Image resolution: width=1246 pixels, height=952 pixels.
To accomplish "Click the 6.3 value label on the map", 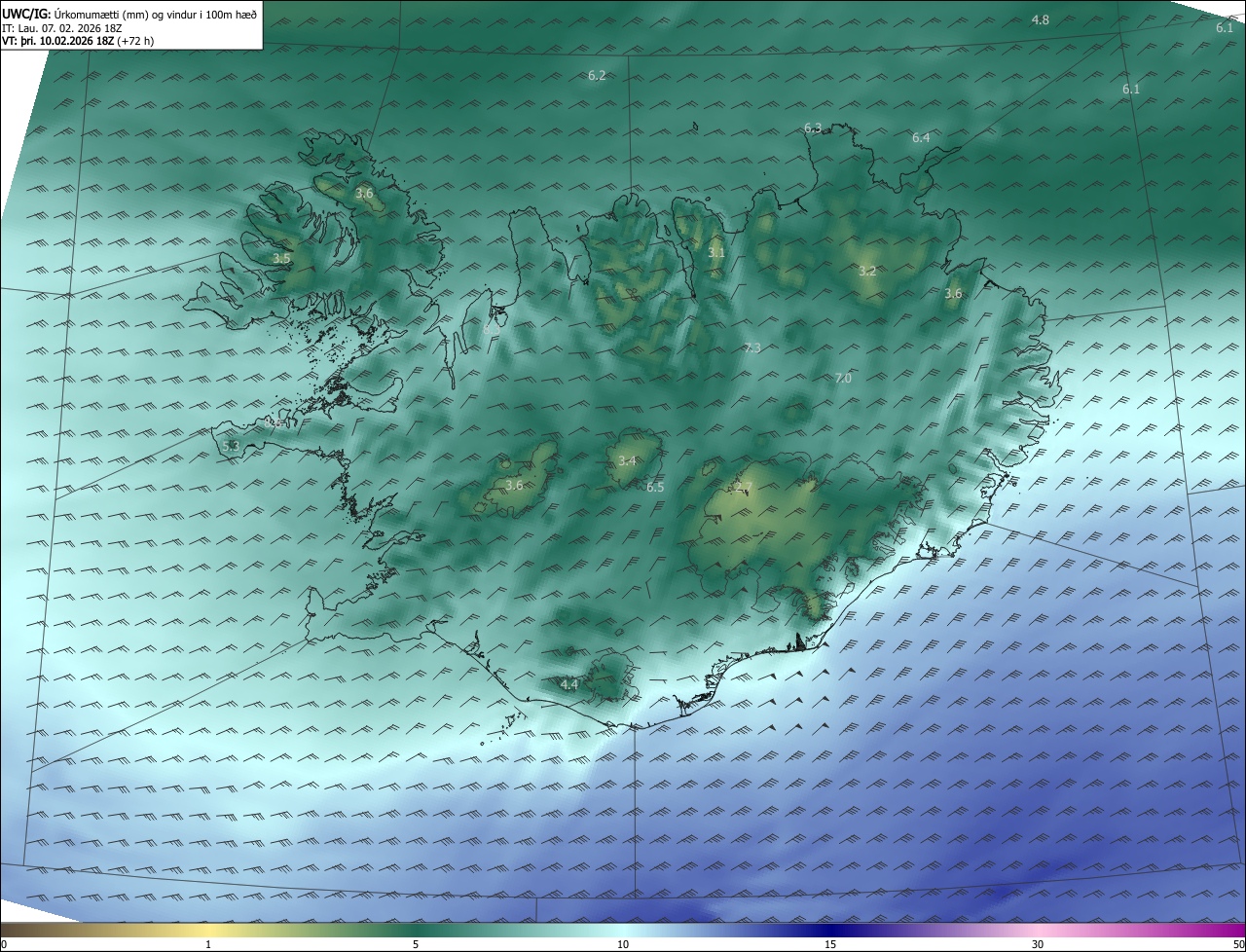I will (x=813, y=128).
